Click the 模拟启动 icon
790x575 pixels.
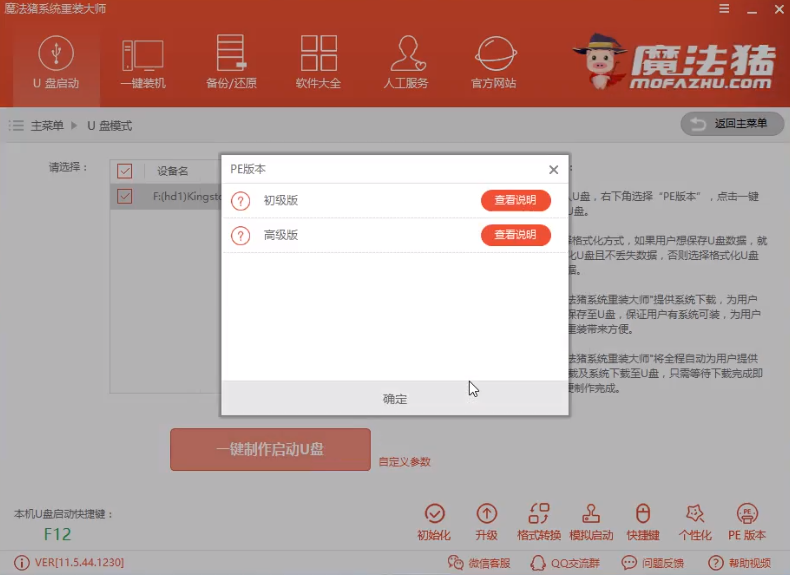click(591, 522)
